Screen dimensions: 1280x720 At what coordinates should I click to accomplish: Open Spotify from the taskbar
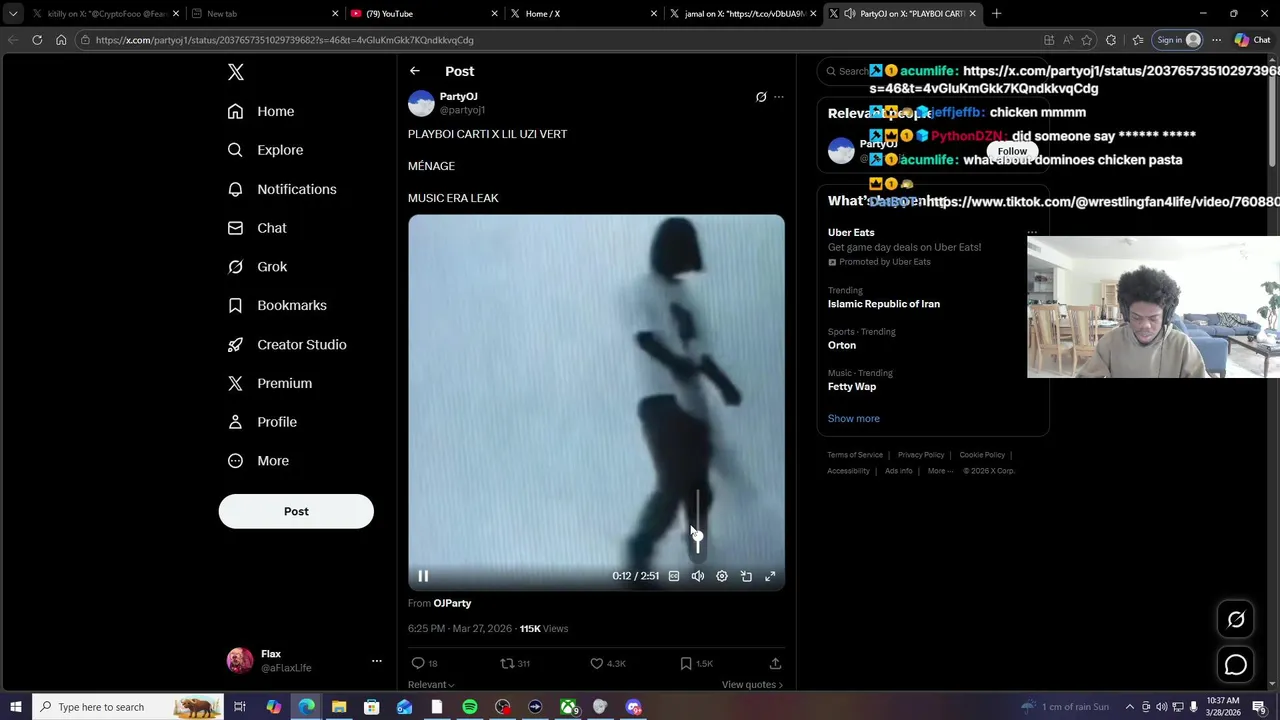click(470, 707)
